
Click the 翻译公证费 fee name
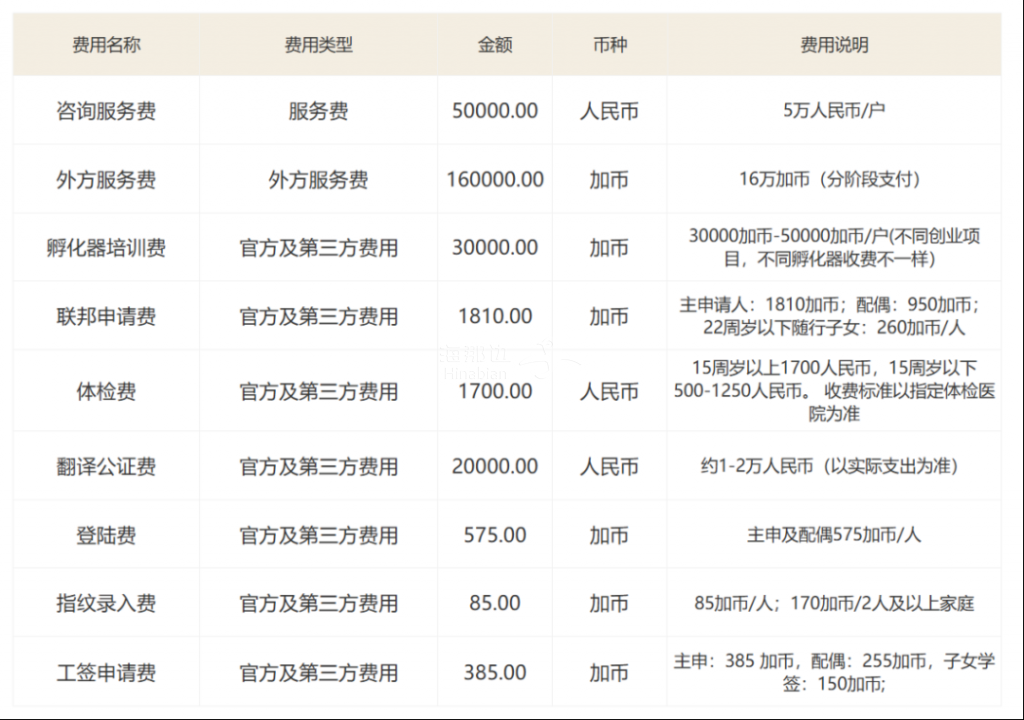point(106,467)
